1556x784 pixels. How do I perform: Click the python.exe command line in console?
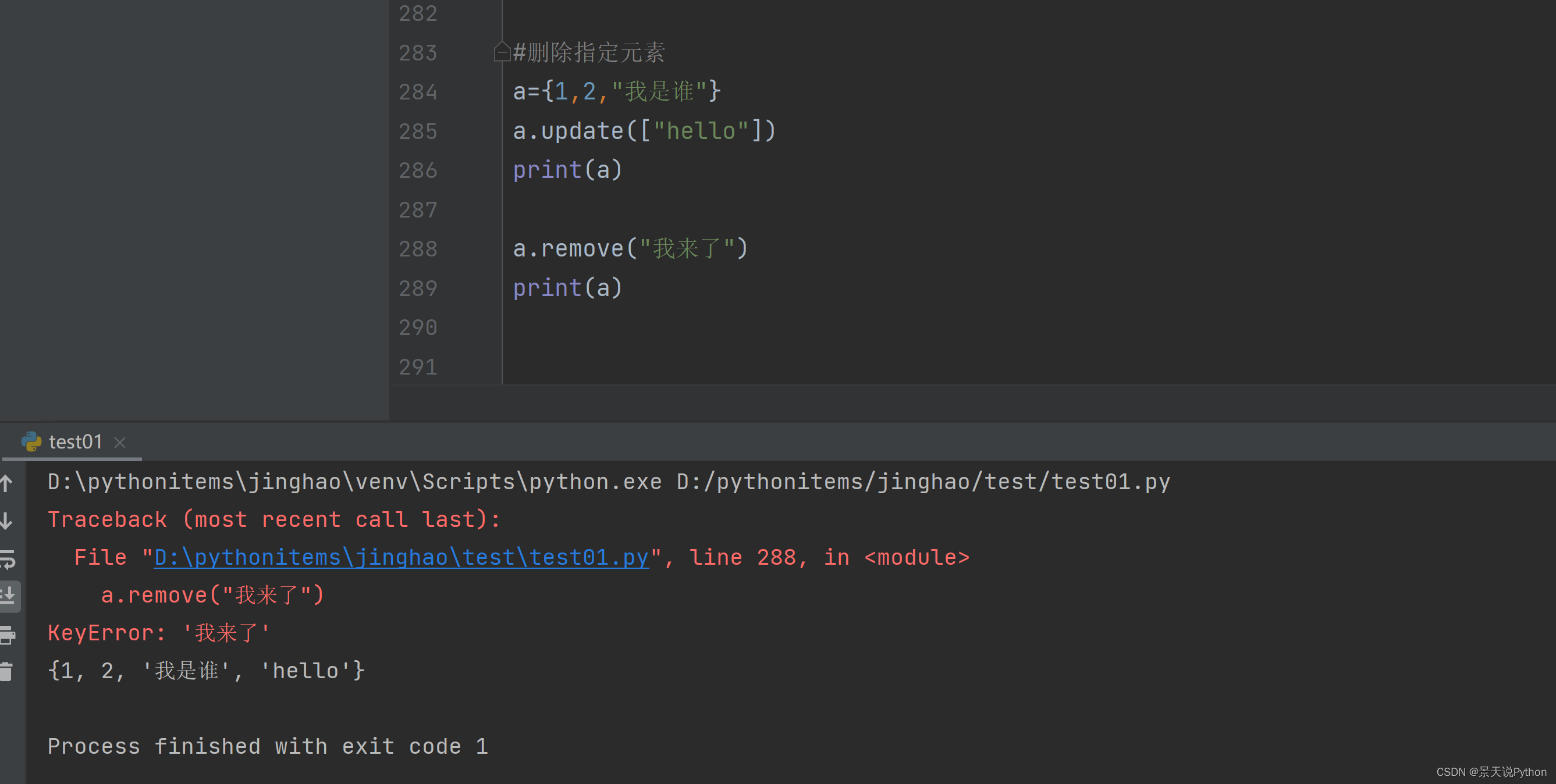pyautogui.click(x=609, y=482)
